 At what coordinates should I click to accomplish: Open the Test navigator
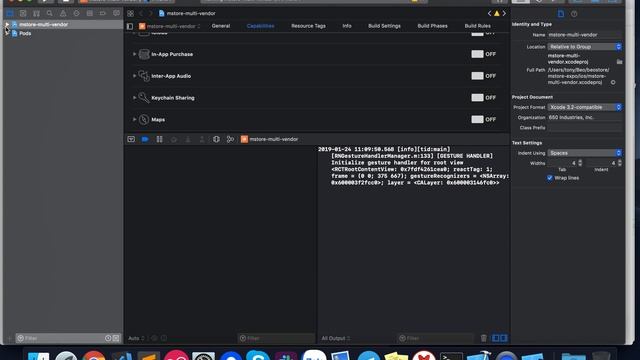[76, 13]
